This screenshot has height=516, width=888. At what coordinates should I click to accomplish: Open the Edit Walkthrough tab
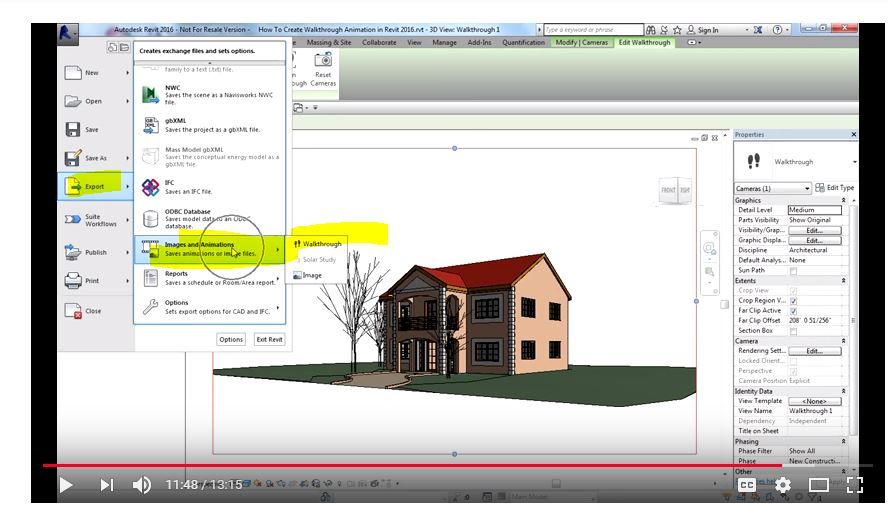pyautogui.click(x=644, y=42)
